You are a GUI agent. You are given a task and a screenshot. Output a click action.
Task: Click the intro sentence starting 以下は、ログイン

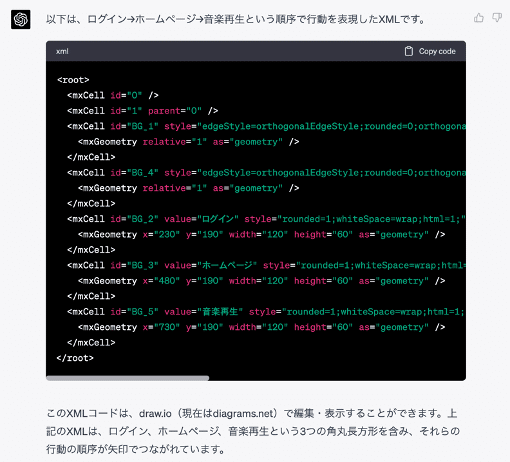[x=236, y=19]
